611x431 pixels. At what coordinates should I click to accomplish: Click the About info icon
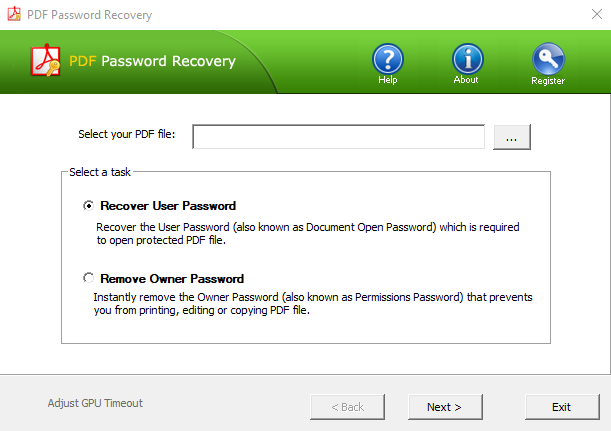pos(467,57)
